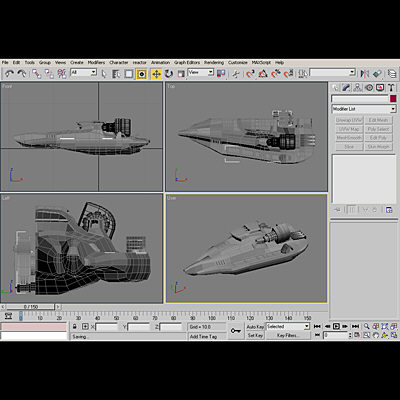400x400 pixels.
Task: Click the Pin Stack icon
Action: click(x=338, y=210)
